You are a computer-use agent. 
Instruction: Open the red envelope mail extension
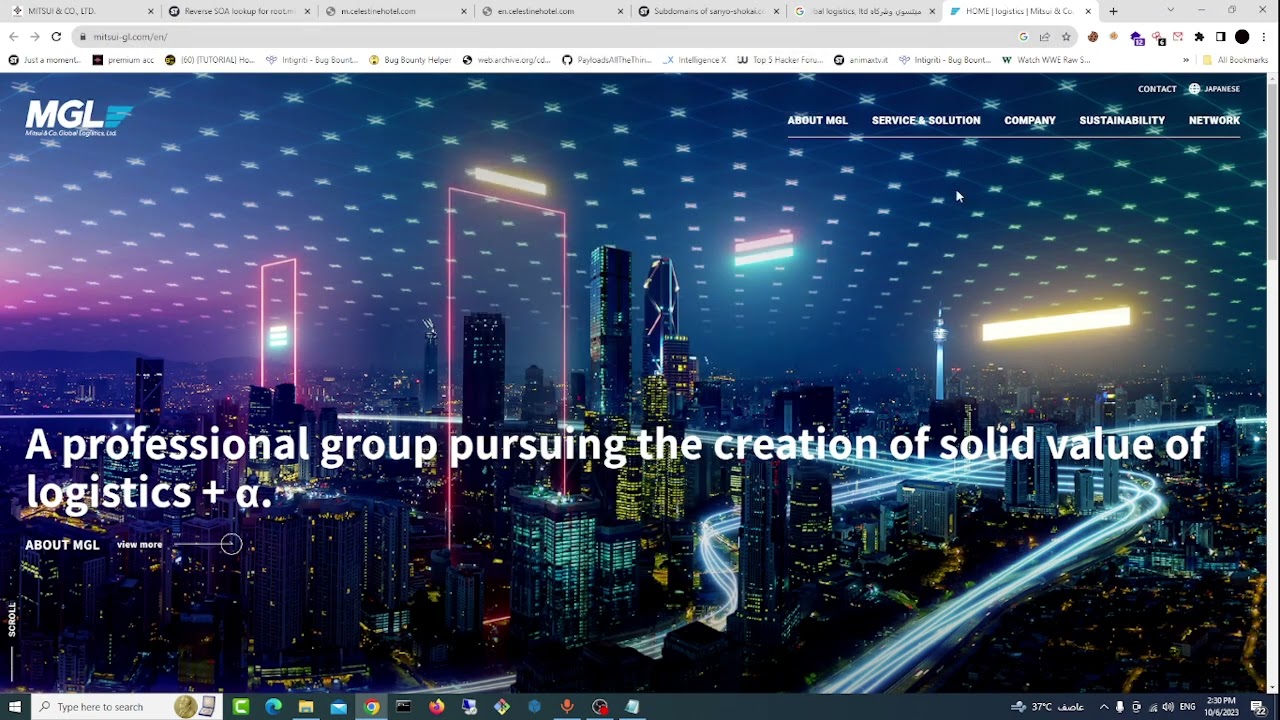[1178, 37]
